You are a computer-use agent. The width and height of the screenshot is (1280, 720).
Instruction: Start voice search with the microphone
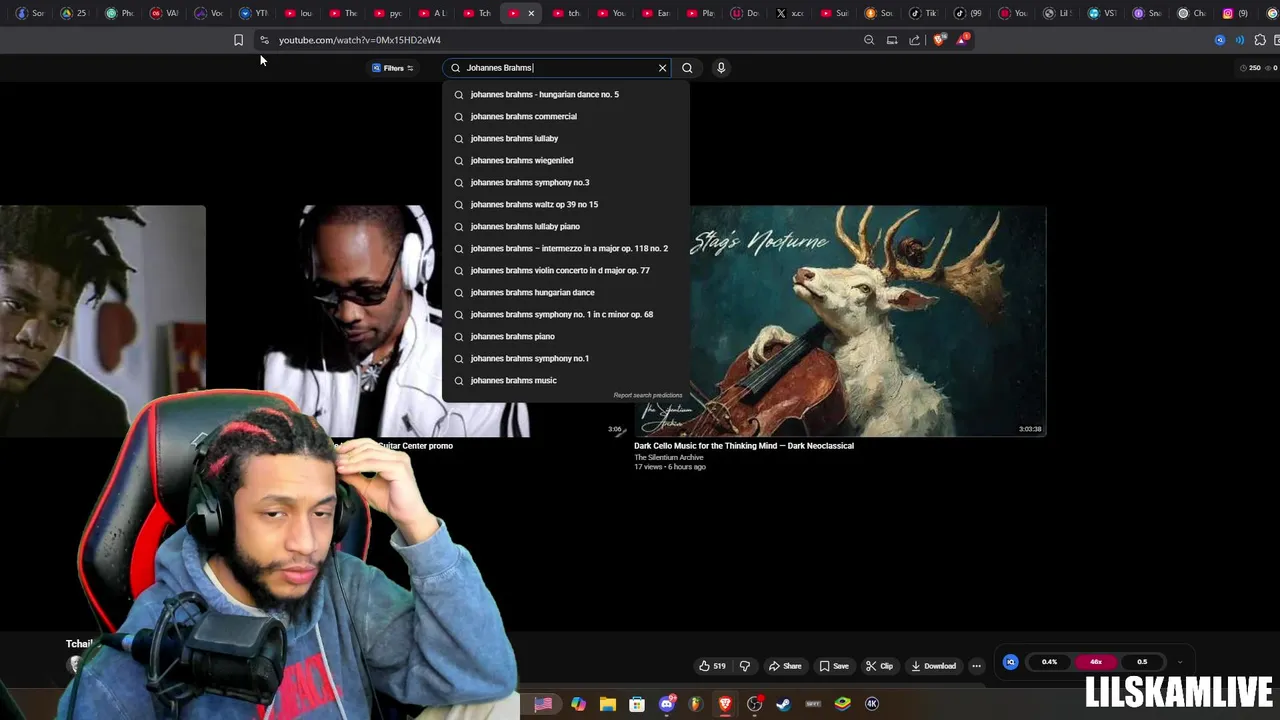tap(721, 68)
